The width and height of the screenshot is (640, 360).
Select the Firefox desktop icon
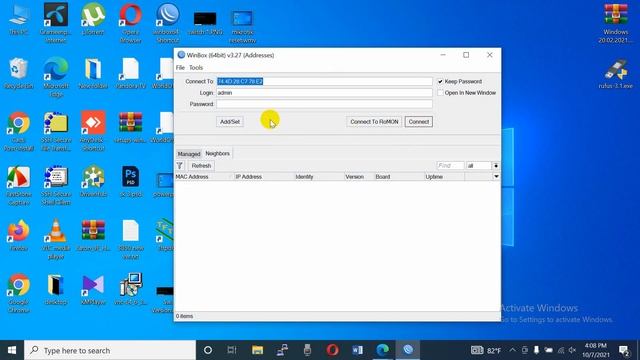[18, 235]
